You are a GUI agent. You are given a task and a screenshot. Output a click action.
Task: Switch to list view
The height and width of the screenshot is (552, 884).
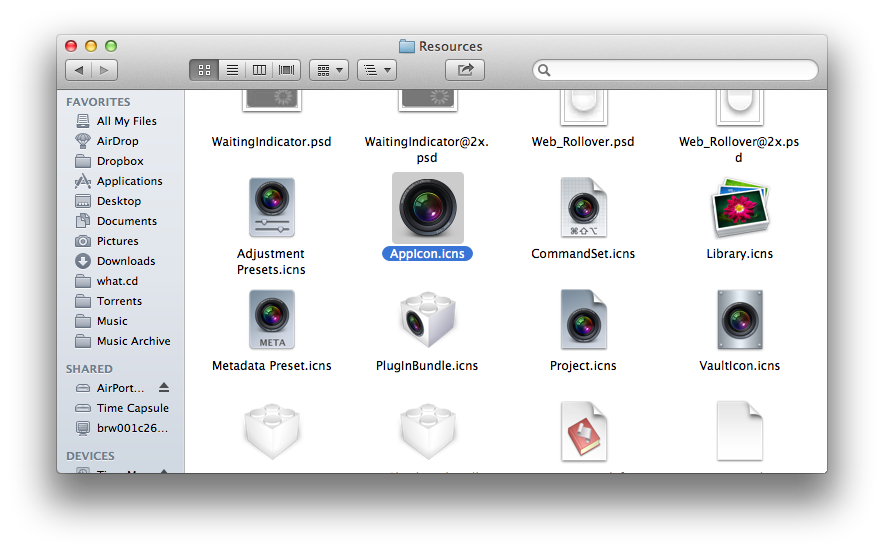click(x=232, y=70)
